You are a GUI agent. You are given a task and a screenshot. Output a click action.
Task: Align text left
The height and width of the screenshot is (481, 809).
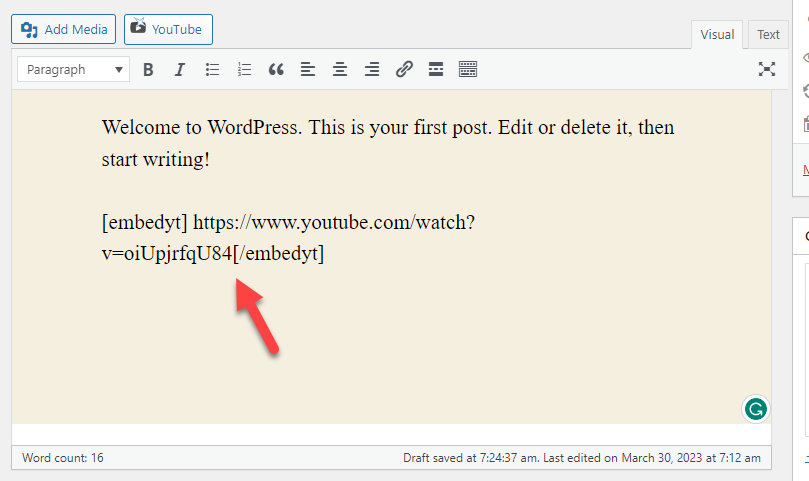[308, 69]
